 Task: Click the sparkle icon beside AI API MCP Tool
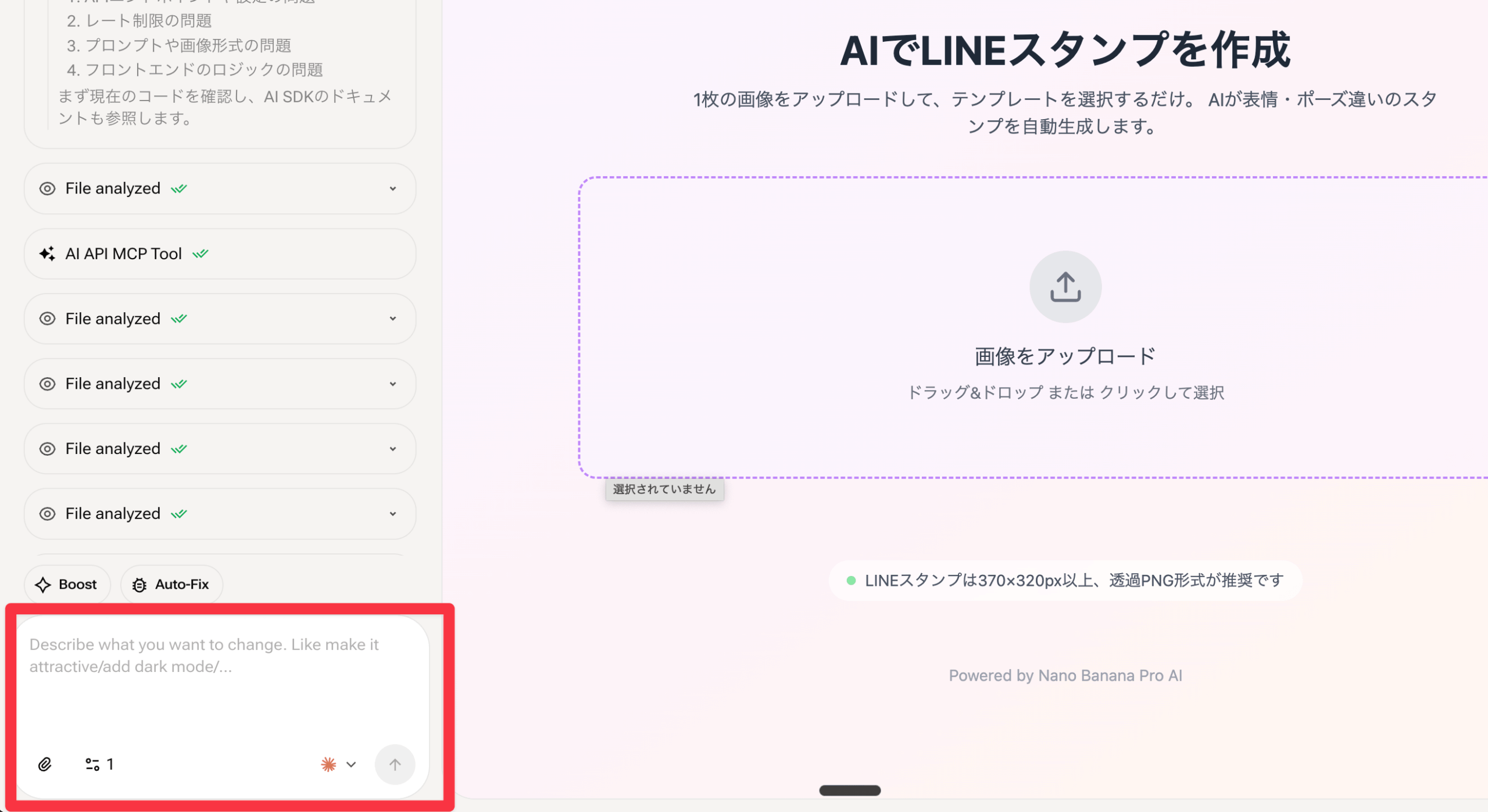pyautogui.click(x=47, y=253)
